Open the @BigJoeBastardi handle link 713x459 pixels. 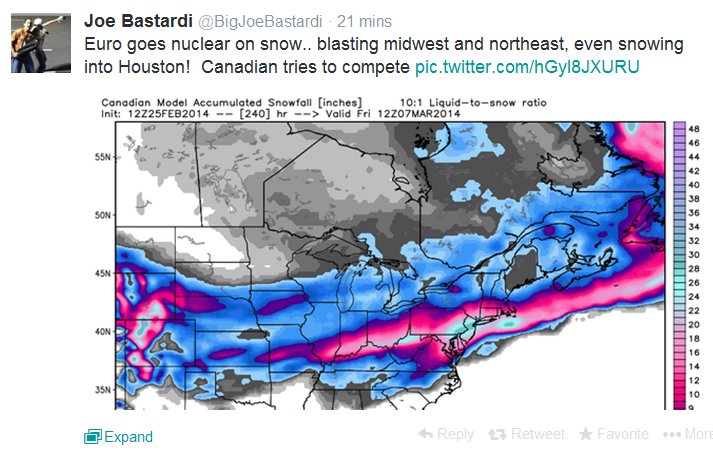[x=260, y=21]
